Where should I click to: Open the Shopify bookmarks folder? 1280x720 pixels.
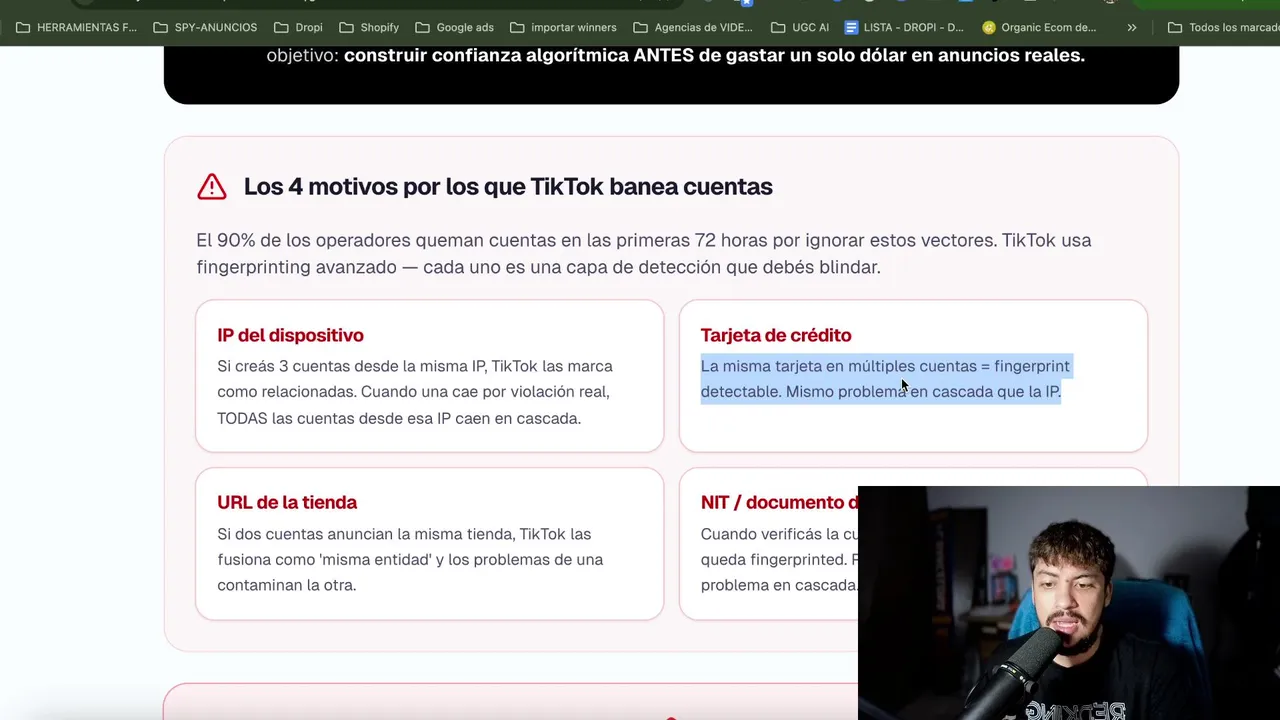(369, 27)
